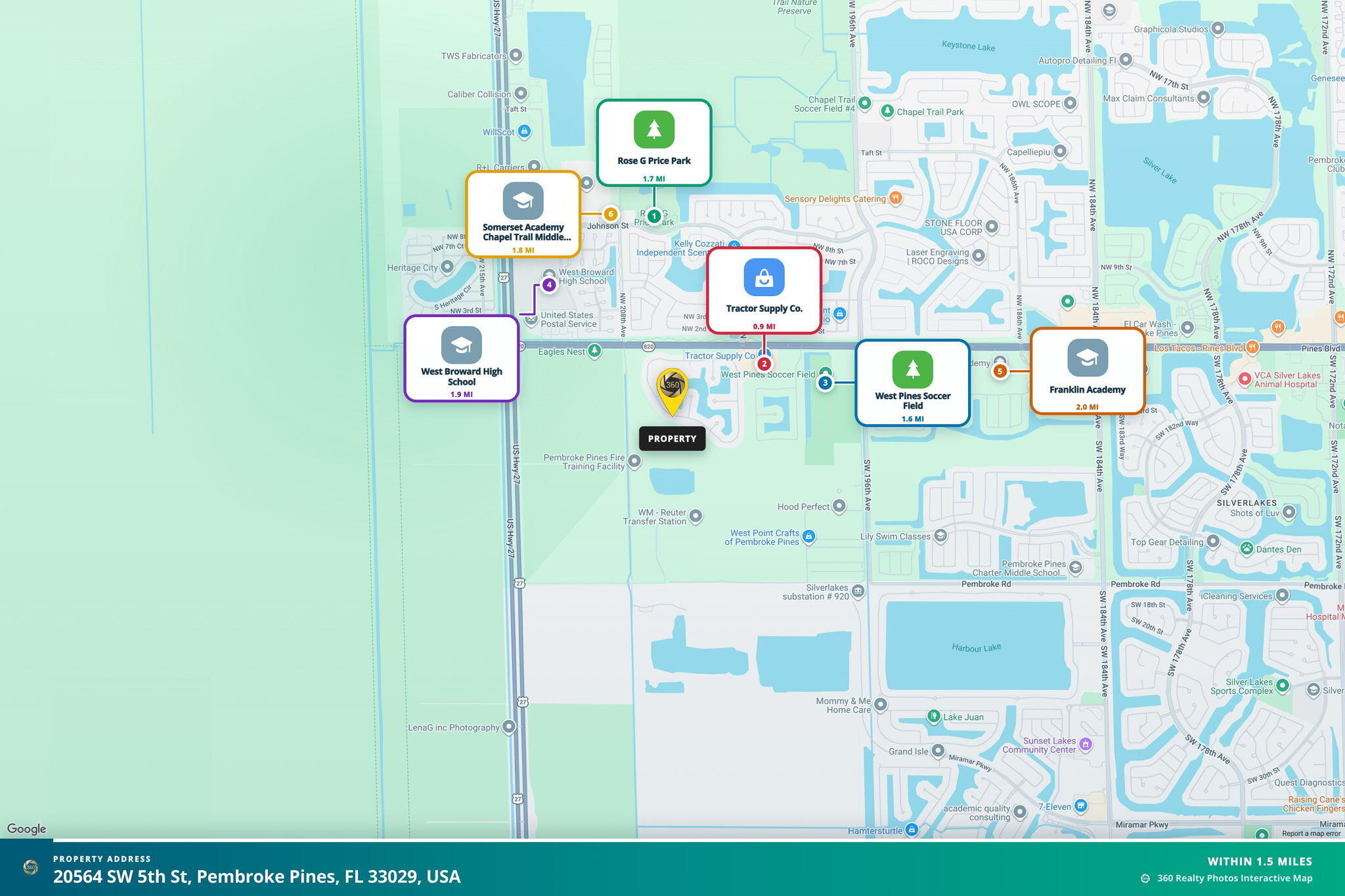Click the West Point Crafts shopping pin
Image resolution: width=1345 pixels, height=896 pixels.
(809, 536)
